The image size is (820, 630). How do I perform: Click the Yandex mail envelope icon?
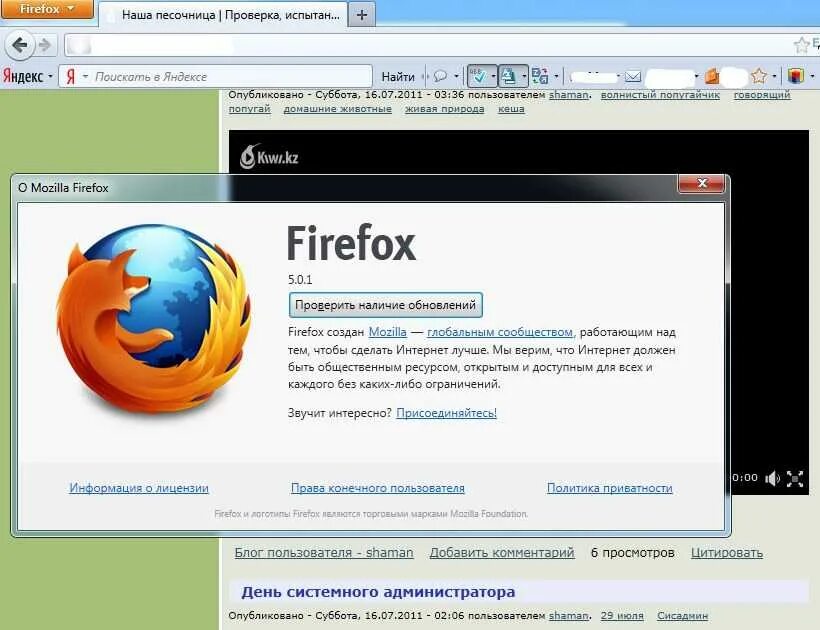[x=633, y=77]
